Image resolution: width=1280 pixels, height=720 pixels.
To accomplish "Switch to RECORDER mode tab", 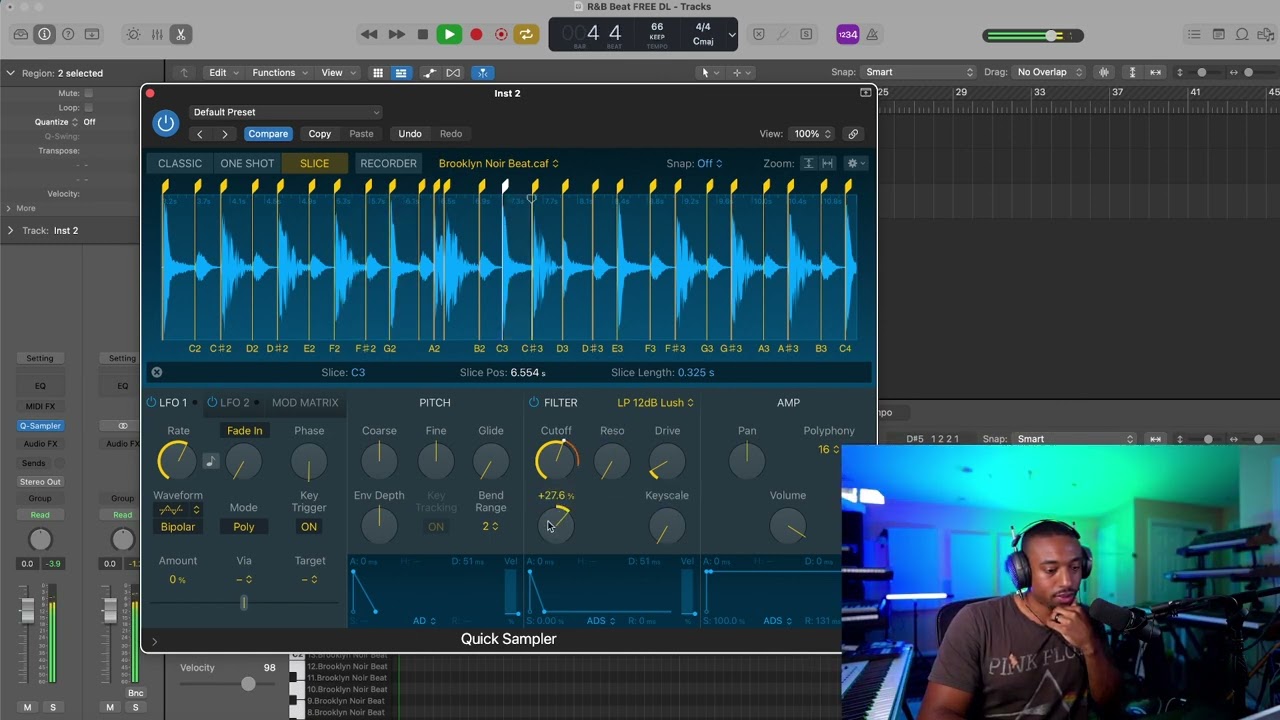I will pos(388,163).
